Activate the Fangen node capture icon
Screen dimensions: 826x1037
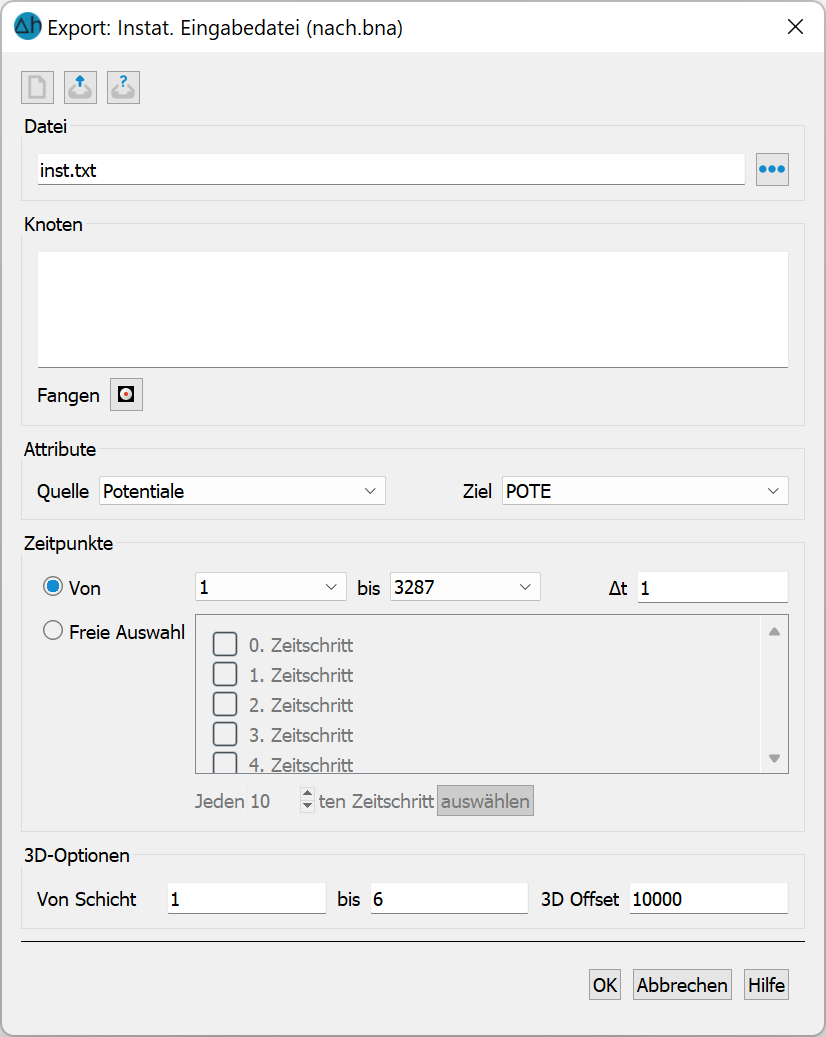126,395
